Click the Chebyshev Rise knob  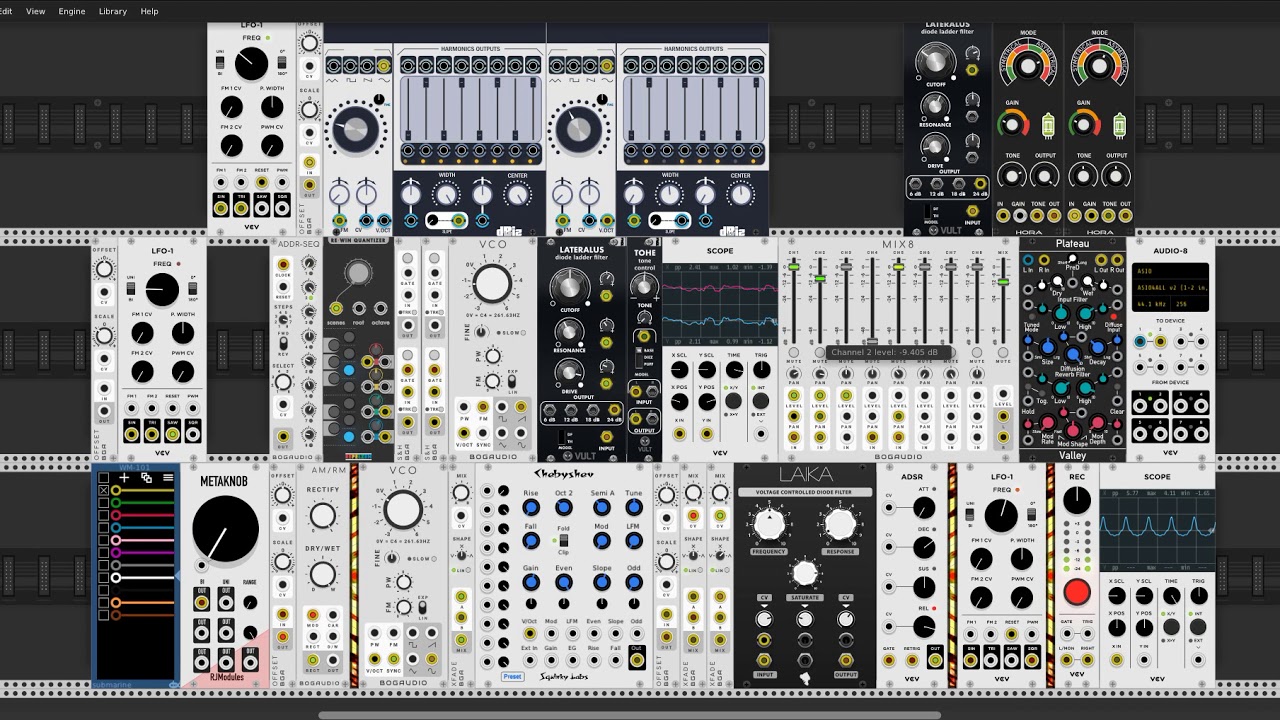click(531, 508)
